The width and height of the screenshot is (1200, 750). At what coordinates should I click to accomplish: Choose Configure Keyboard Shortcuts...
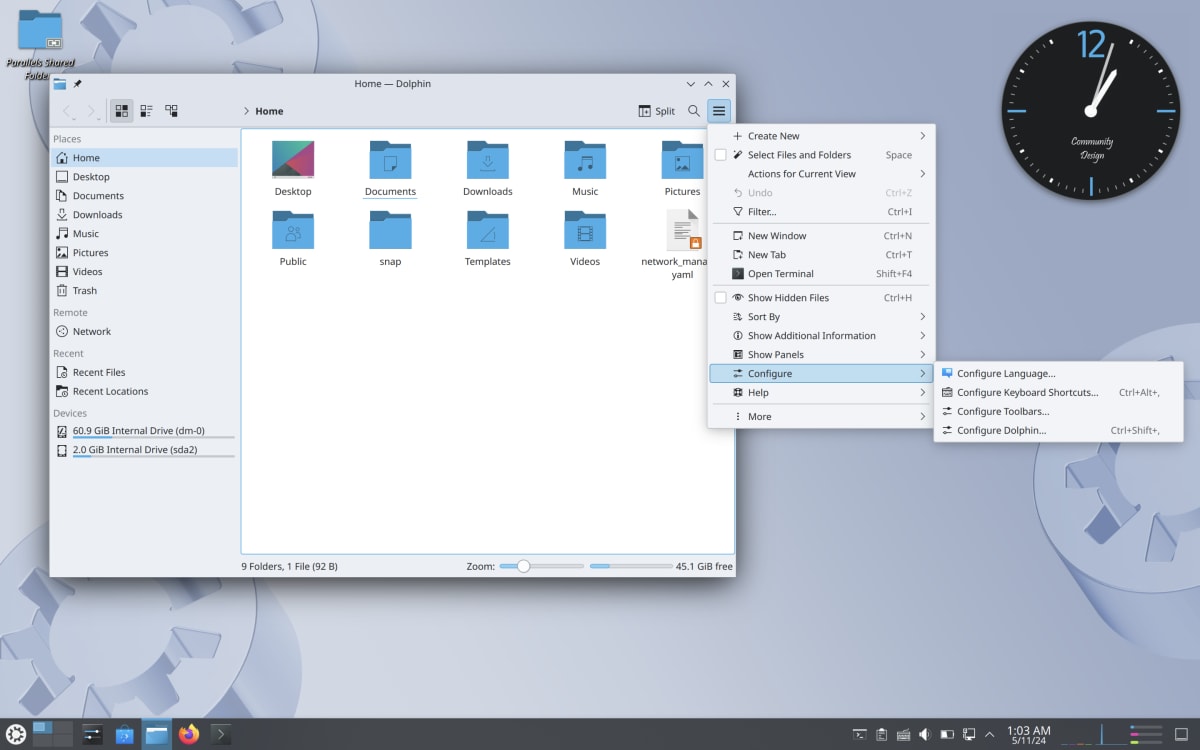coord(1058,393)
